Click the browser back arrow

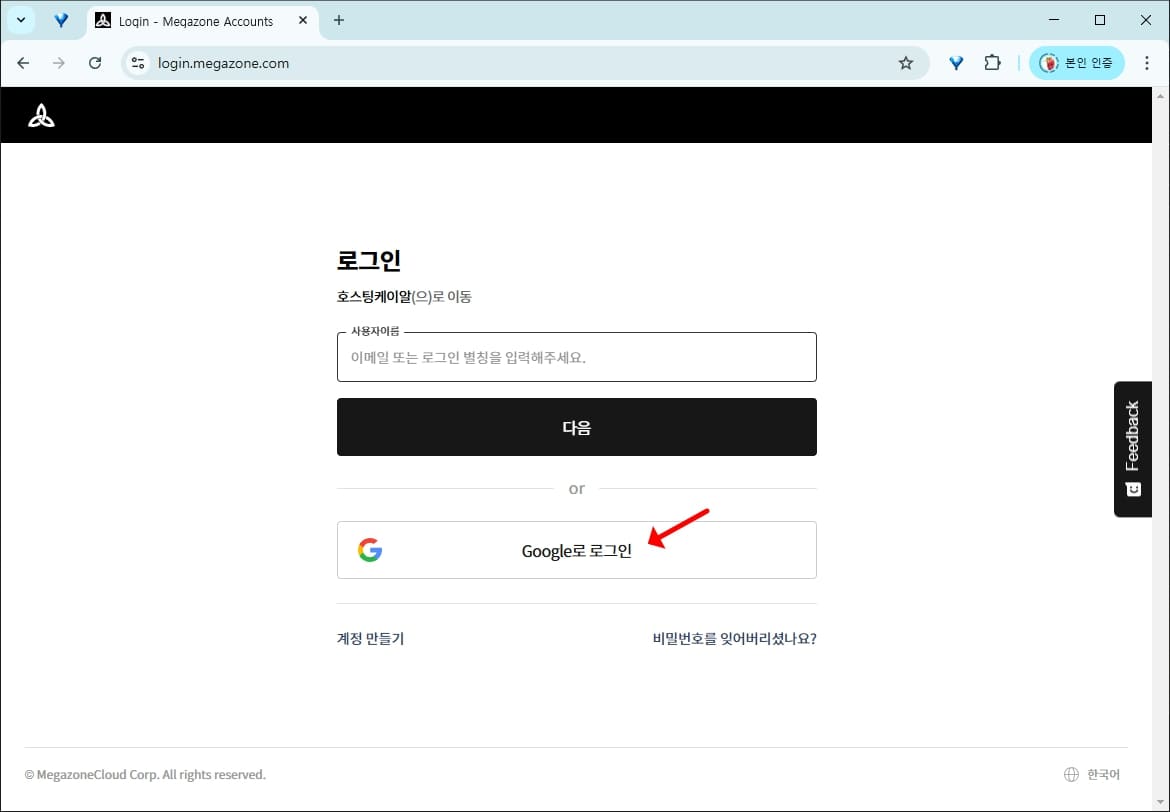23,63
